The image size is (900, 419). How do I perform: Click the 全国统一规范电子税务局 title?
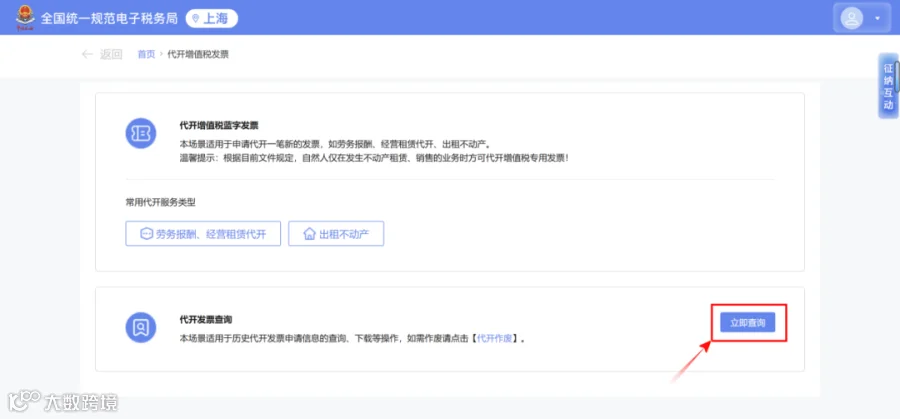click(110, 18)
